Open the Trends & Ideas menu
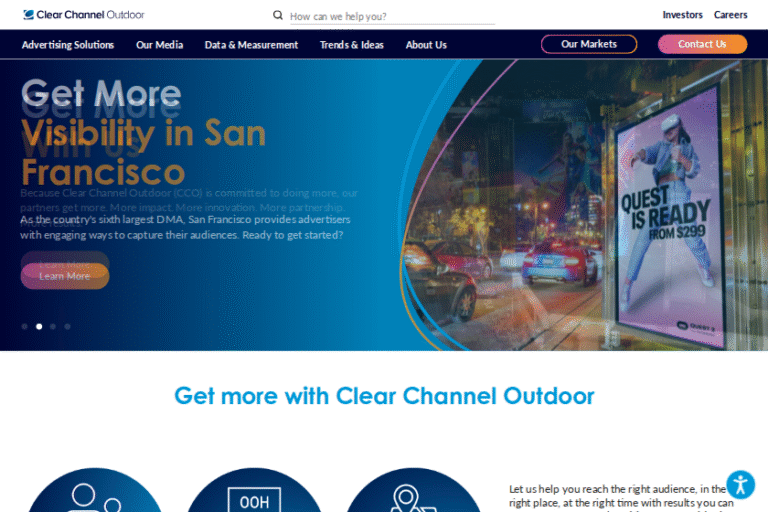768x512 pixels. coord(352,45)
